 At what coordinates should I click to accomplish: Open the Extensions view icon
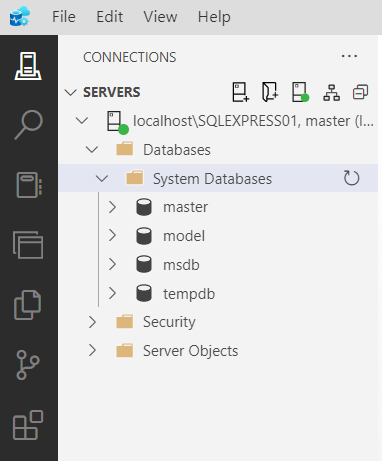pyautogui.click(x=28, y=425)
